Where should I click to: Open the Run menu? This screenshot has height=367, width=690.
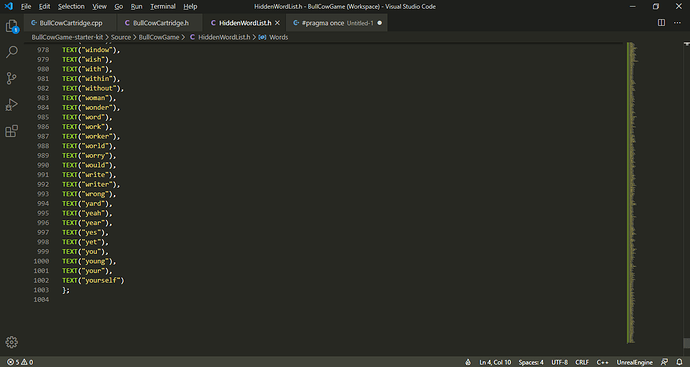(x=136, y=7)
